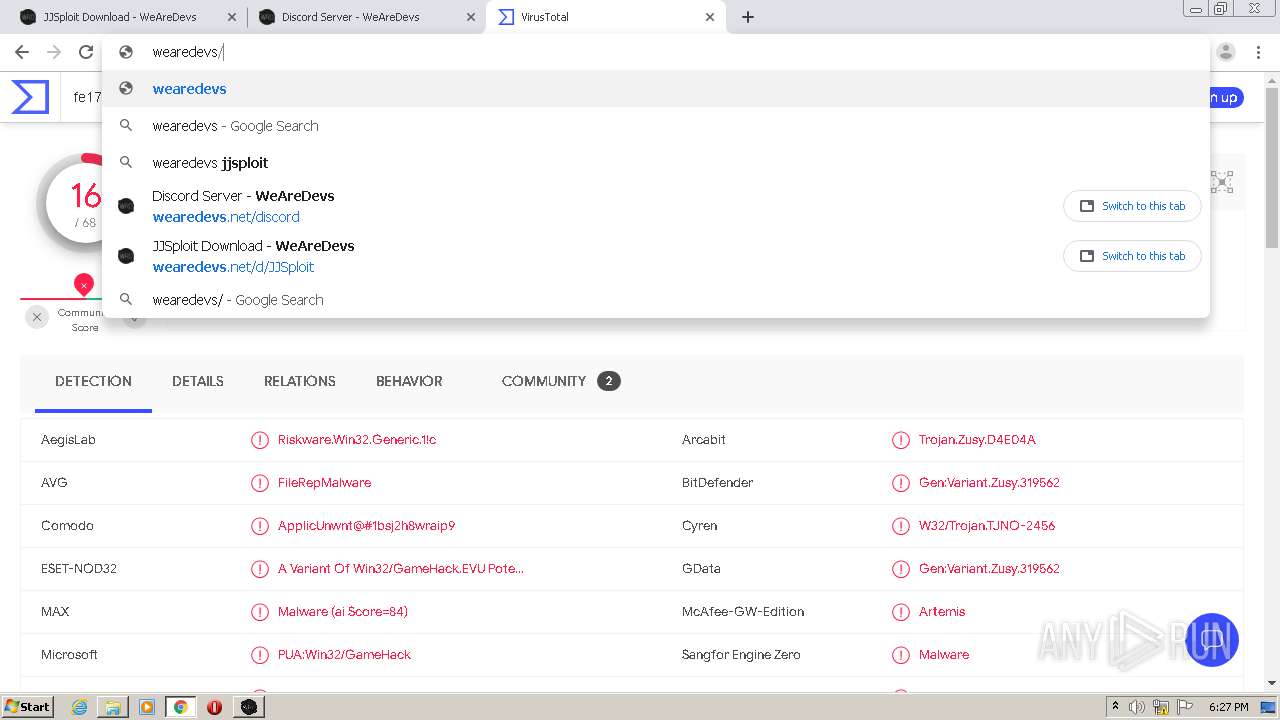1280x720 pixels.
Task: Switch to the Discord Server - WeAreDevs tab
Action: click(365, 17)
